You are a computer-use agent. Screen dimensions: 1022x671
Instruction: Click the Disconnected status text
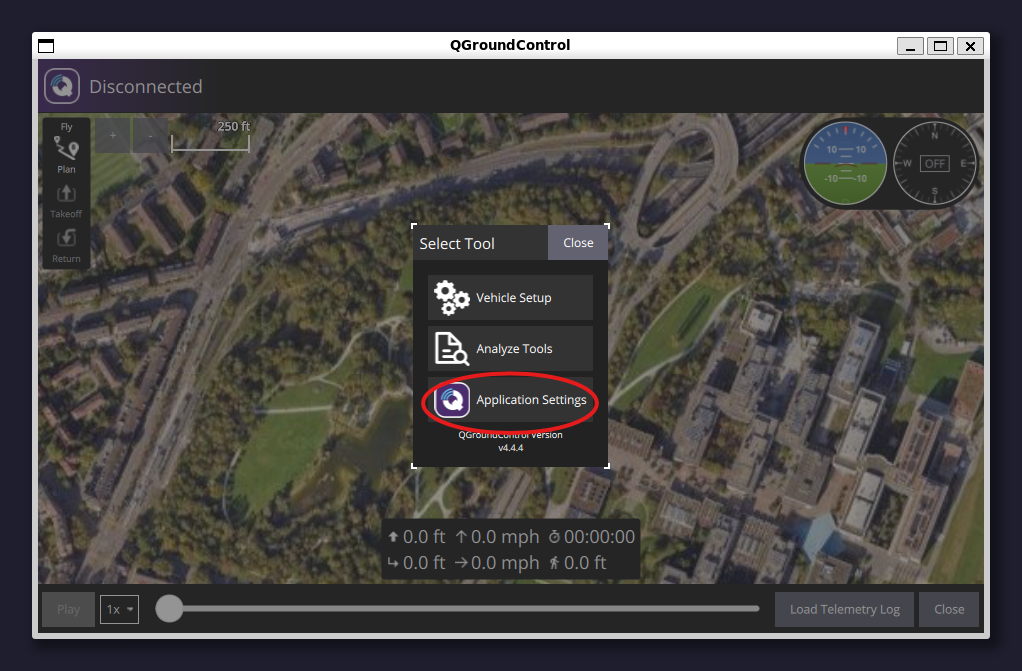tap(146, 87)
